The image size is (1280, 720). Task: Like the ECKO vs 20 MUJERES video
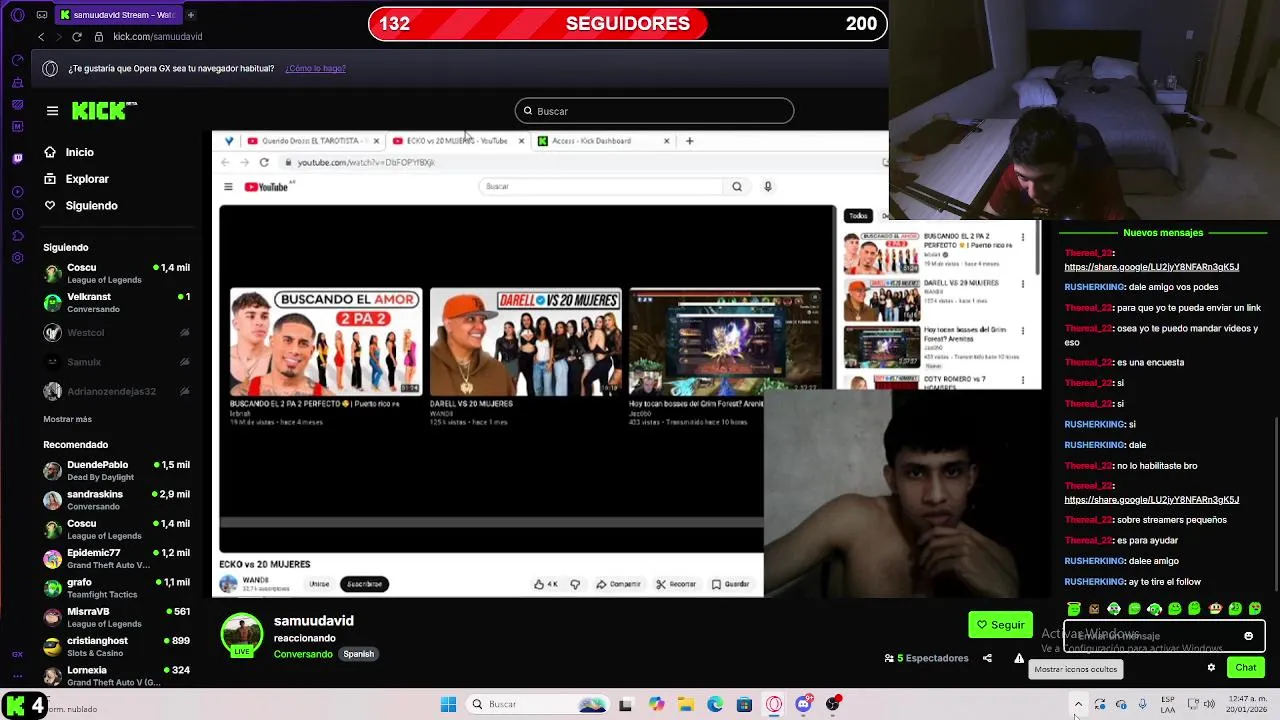click(x=546, y=584)
